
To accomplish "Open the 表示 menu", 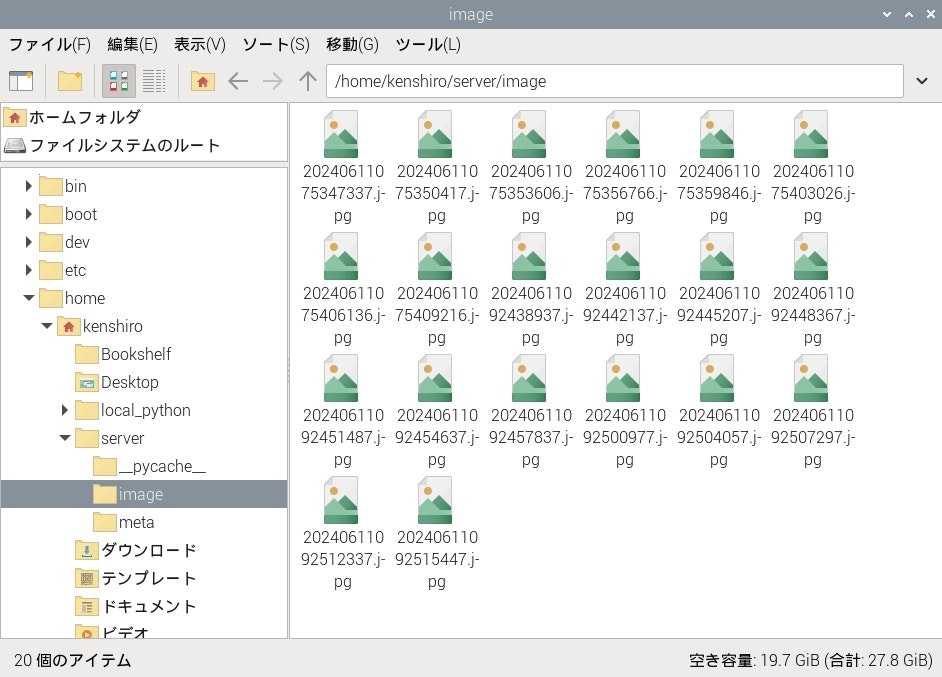I will [x=198, y=44].
